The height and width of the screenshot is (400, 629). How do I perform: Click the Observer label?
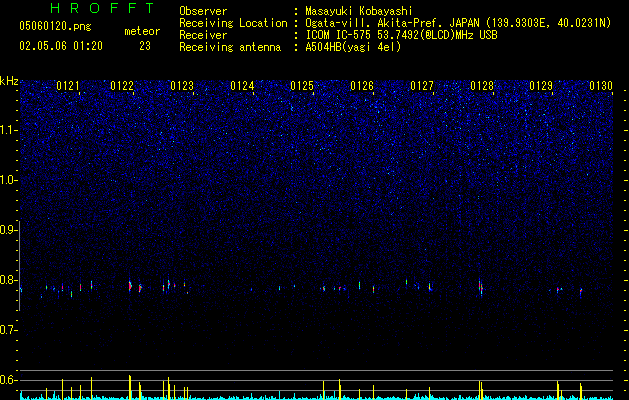(203, 11)
